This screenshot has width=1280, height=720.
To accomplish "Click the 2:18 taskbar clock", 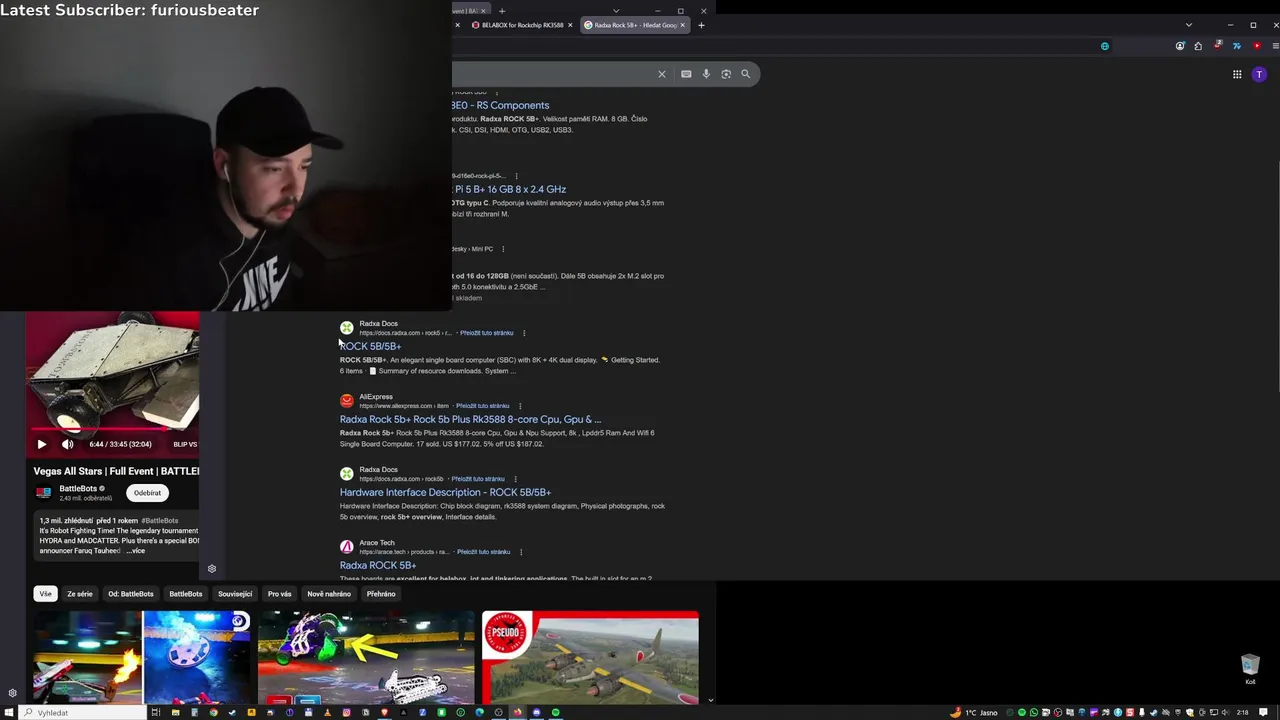I will click(x=1243, y=713).
